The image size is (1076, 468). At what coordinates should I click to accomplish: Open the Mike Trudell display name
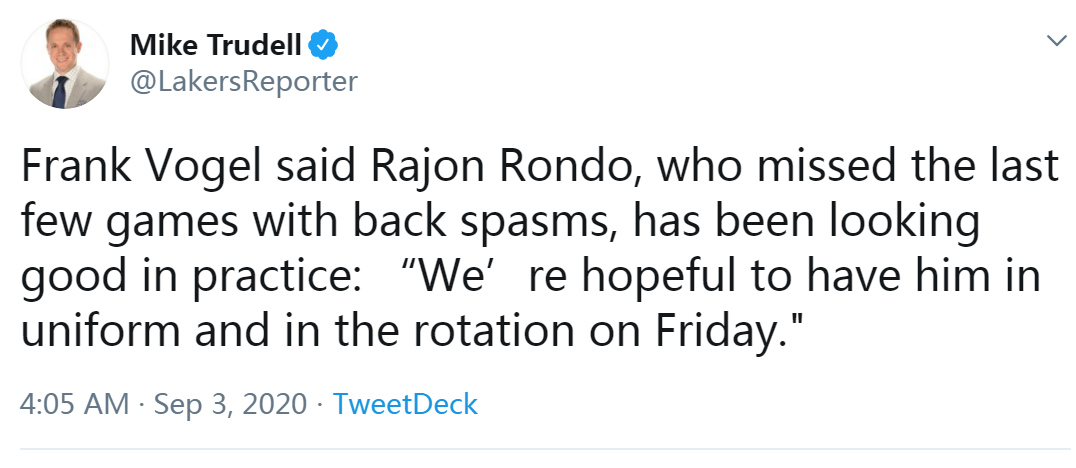click(x=215, y=46)
